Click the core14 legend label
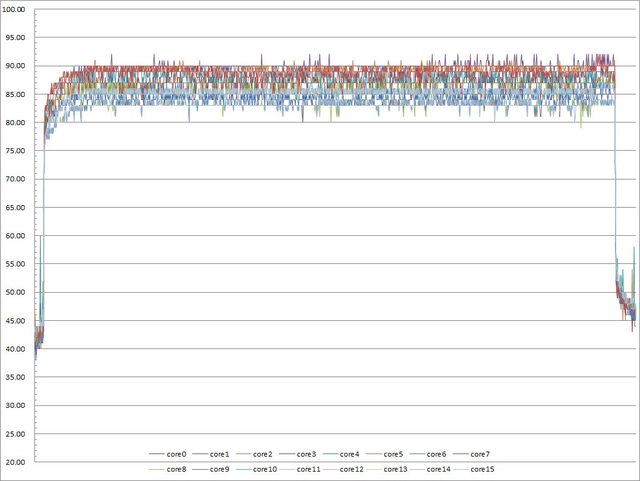Screen dimensions: 640x481 438,469
